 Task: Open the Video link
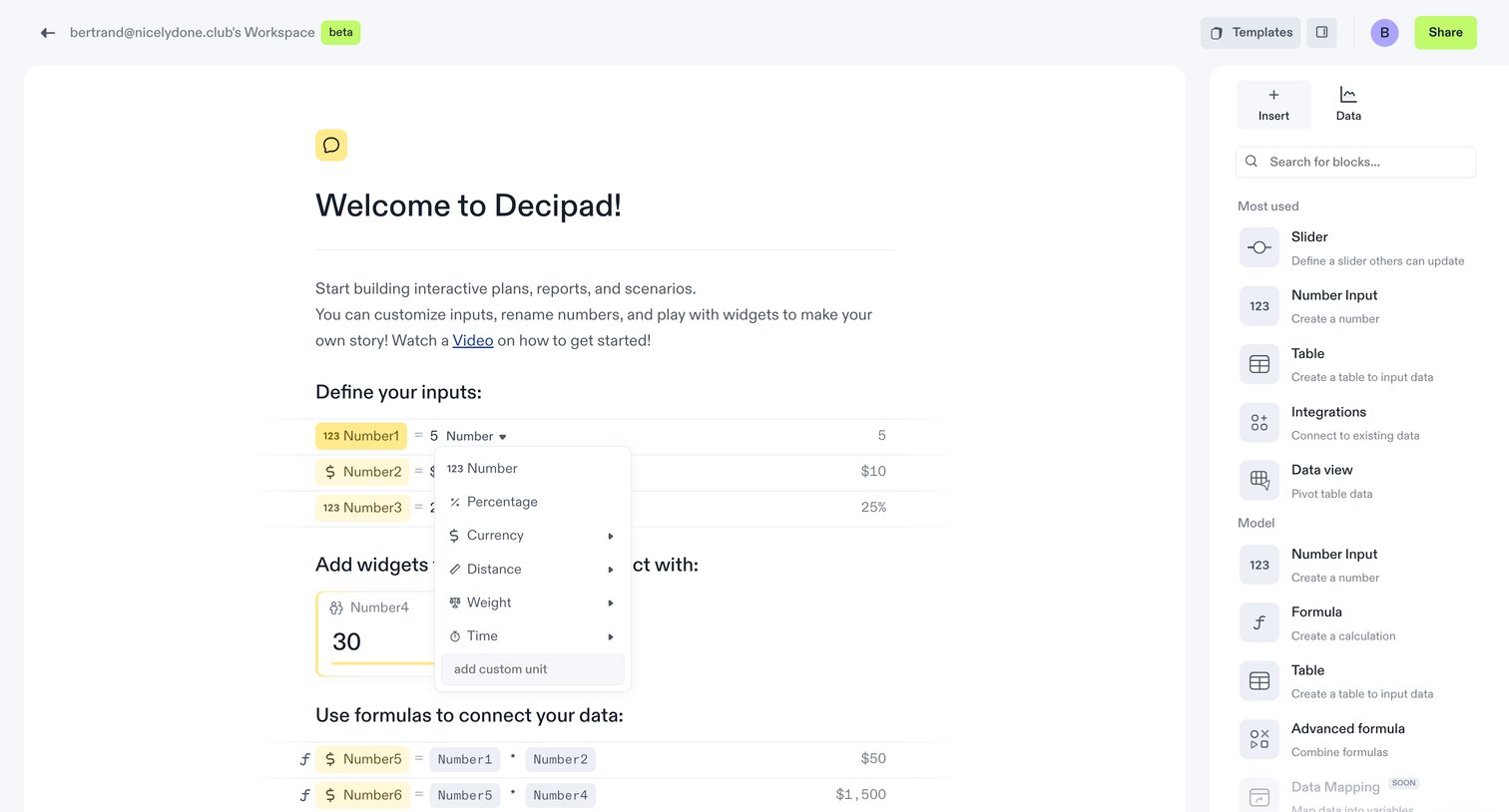point(473,340)
